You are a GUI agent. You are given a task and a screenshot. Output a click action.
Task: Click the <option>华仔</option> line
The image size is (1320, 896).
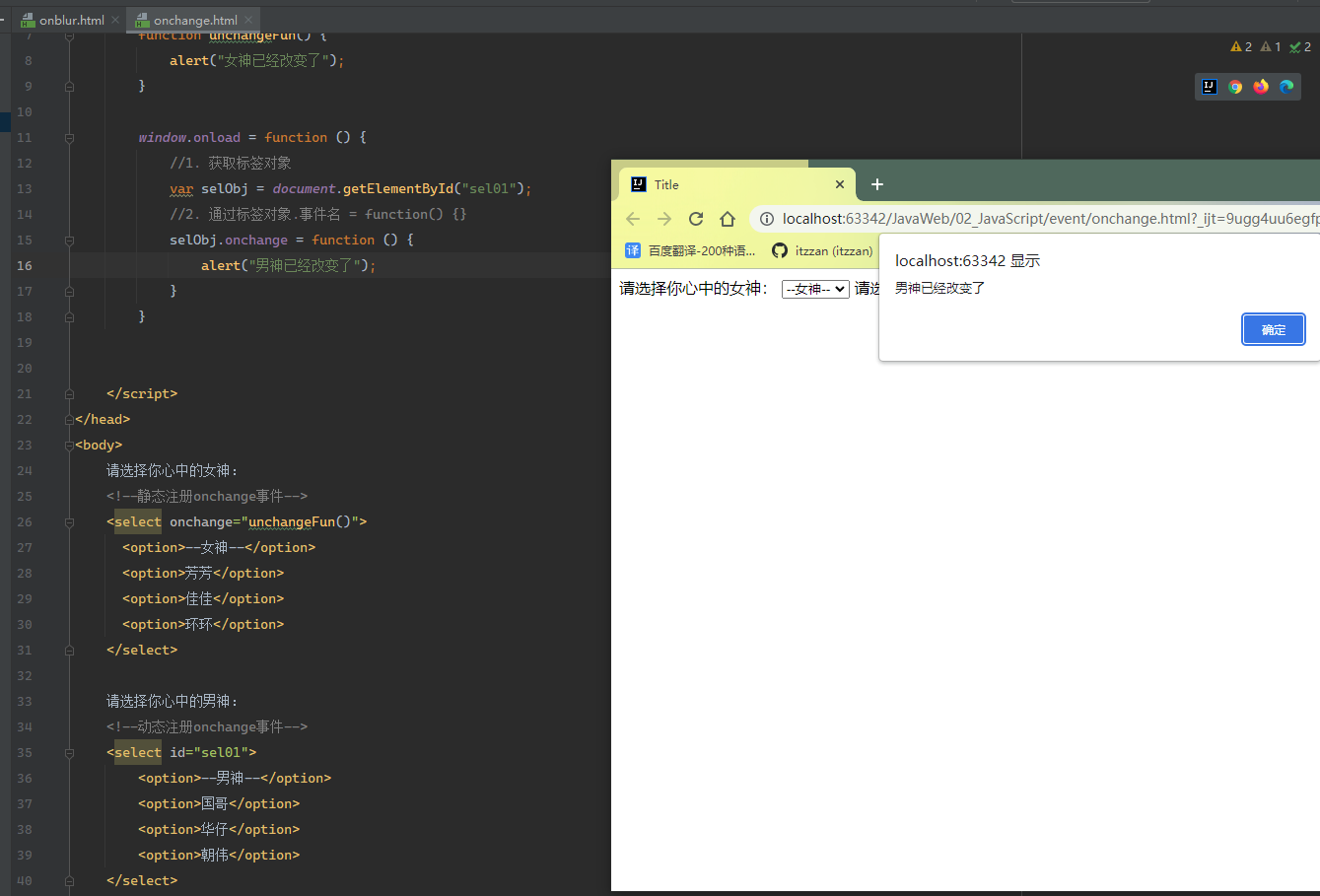click(219, 829)
